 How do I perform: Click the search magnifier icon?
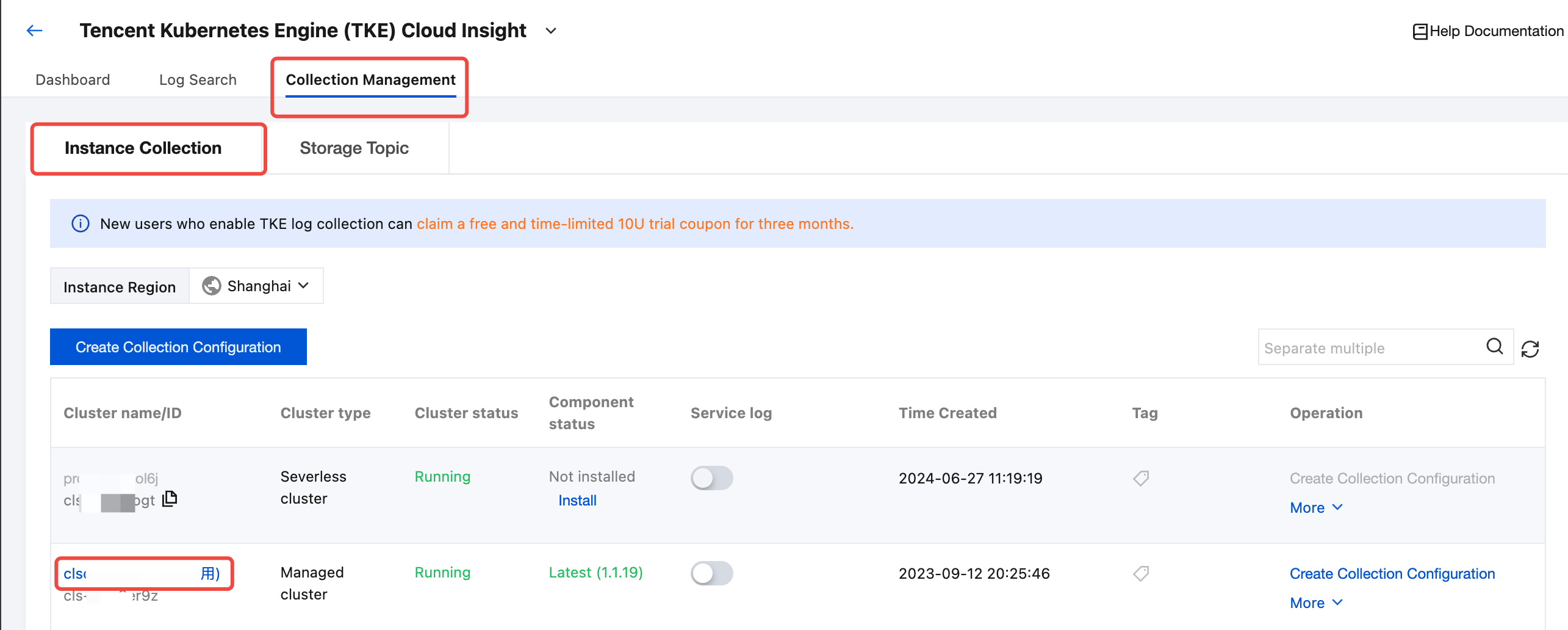[1494, 347]
